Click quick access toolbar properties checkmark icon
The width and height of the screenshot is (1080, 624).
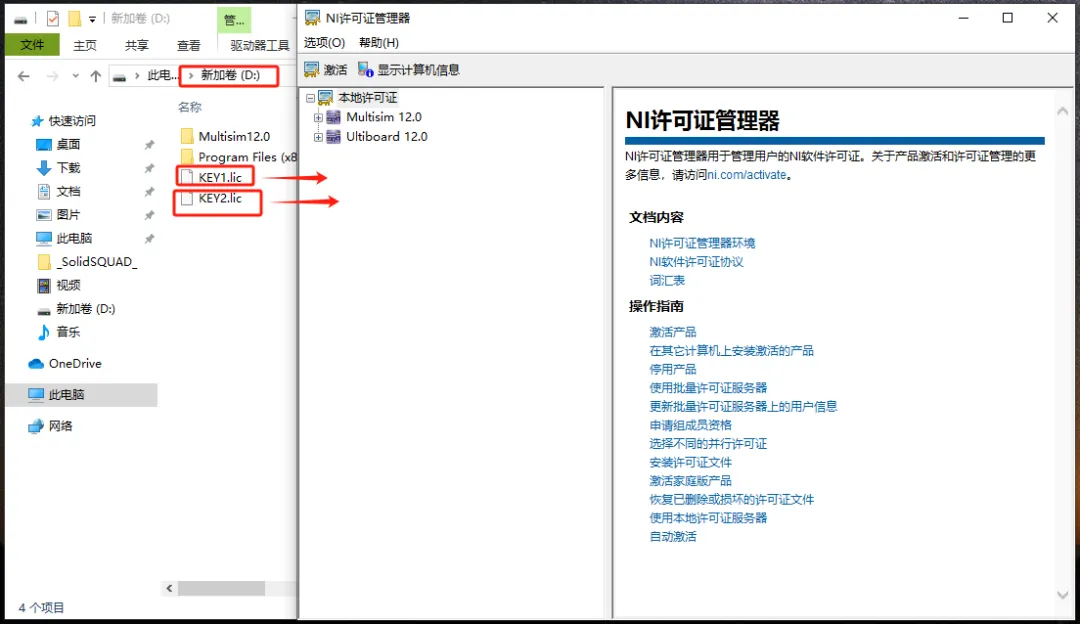pyautogui.click(x=53, y=19)
